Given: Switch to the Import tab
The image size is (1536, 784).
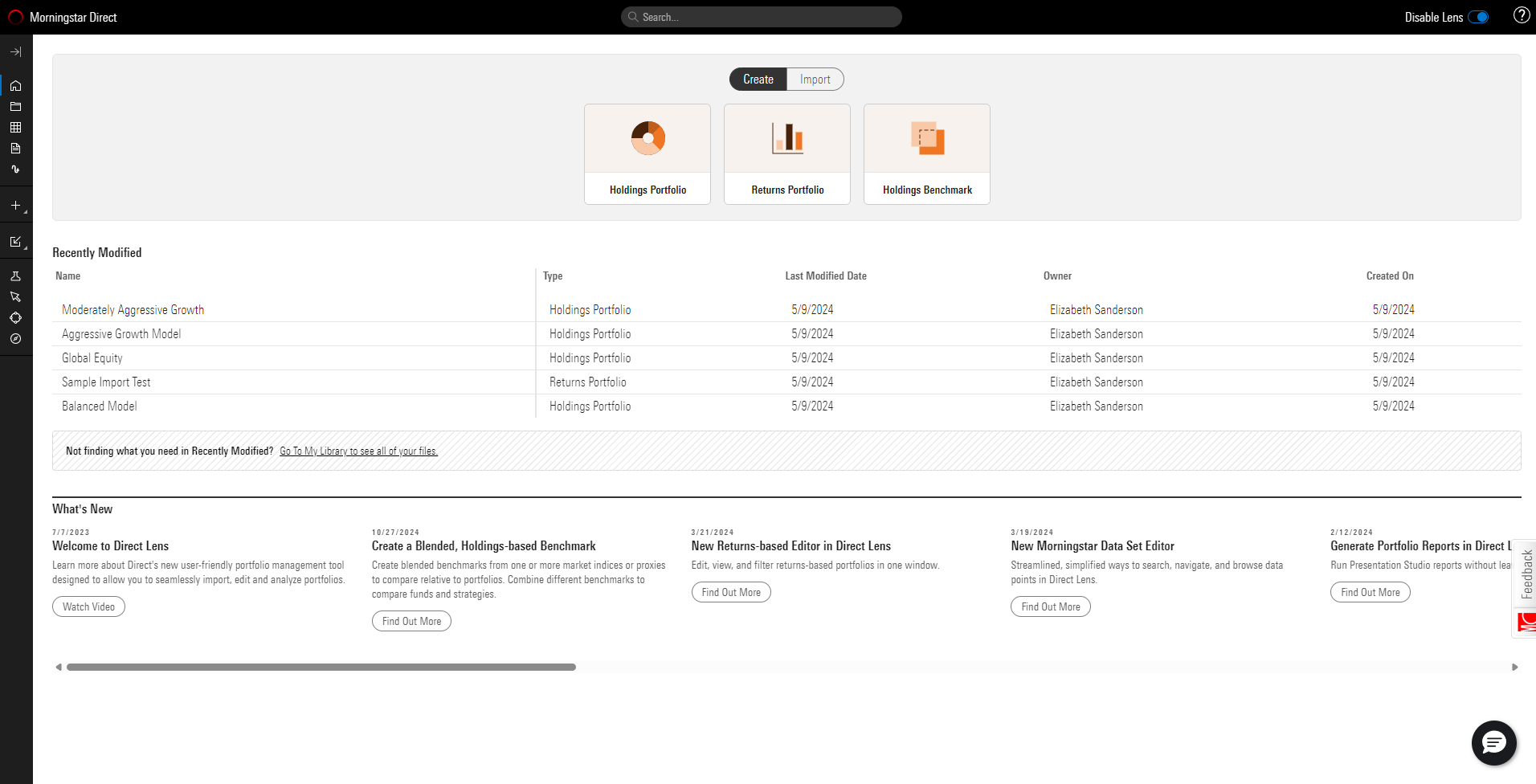Looking at the screenshot, I should pos(815,79).
